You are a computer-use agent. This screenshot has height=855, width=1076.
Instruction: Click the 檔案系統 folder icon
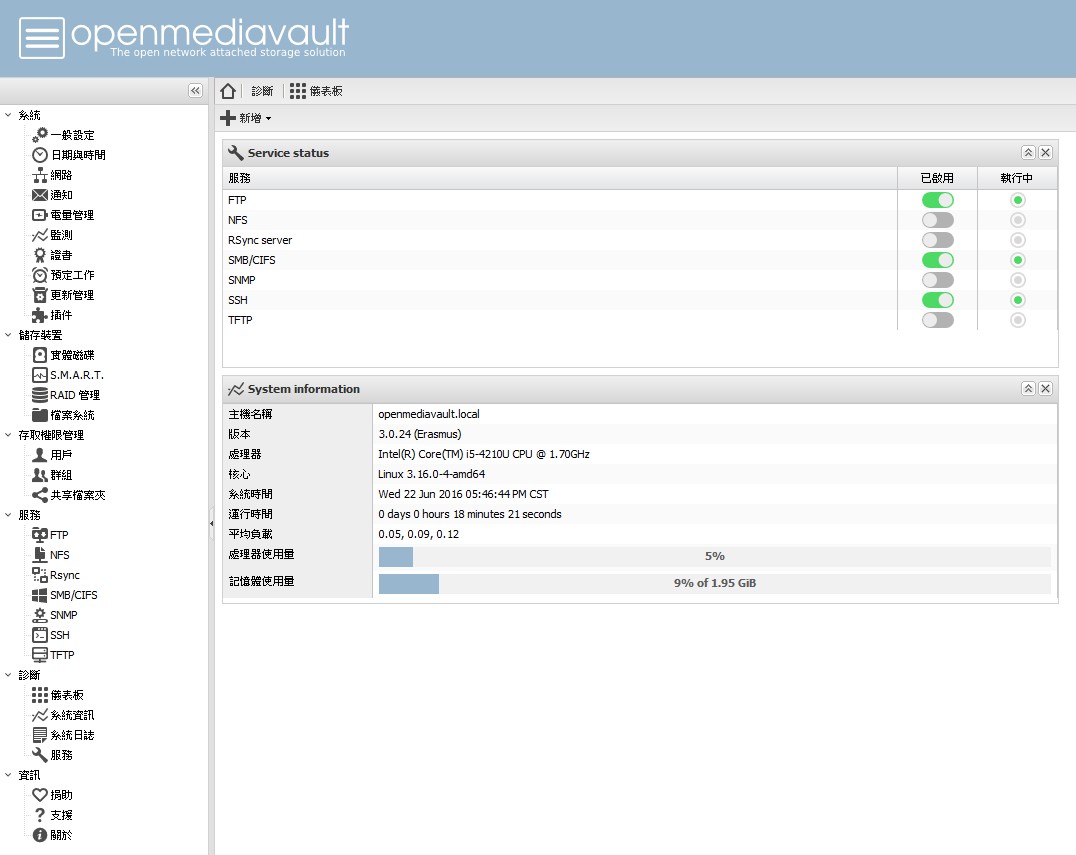(40, 414)
